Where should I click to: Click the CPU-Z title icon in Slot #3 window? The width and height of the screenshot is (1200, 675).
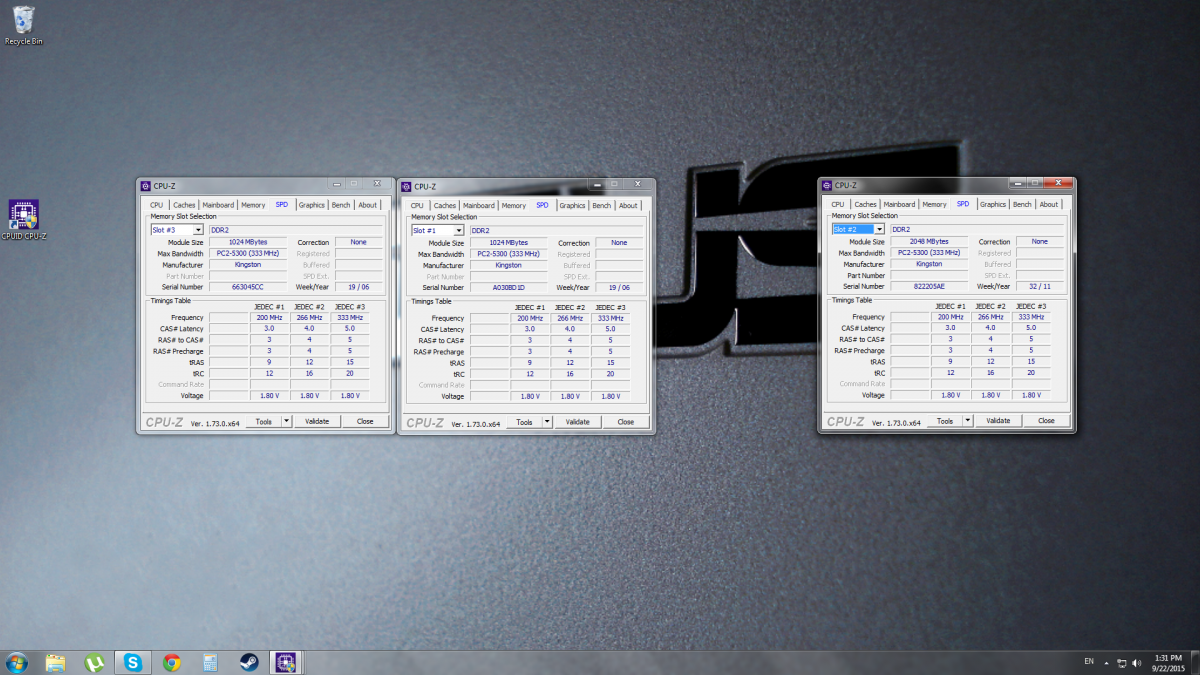point(146,185)
